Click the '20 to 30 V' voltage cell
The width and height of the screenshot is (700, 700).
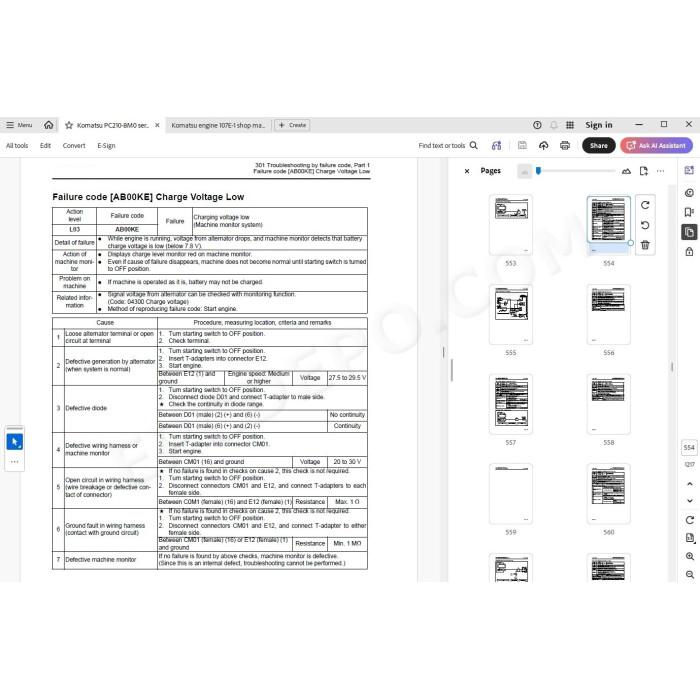(x=347, y=462)
